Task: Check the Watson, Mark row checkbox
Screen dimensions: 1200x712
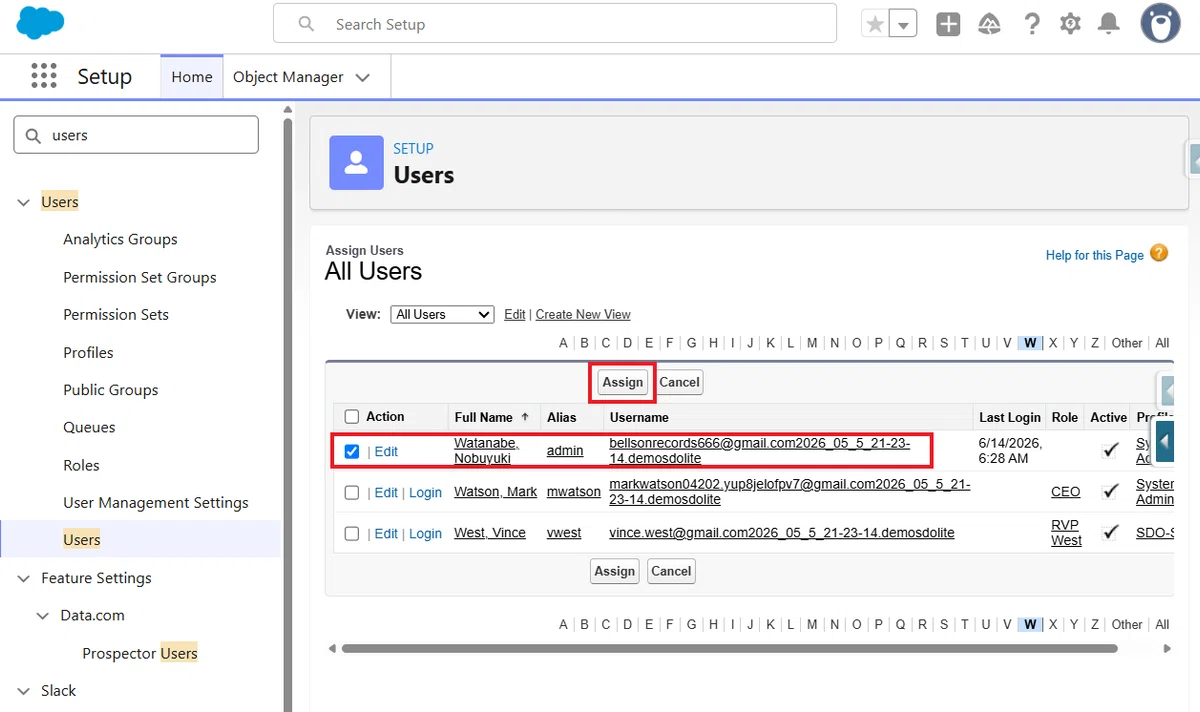Action: coord(351,492)
